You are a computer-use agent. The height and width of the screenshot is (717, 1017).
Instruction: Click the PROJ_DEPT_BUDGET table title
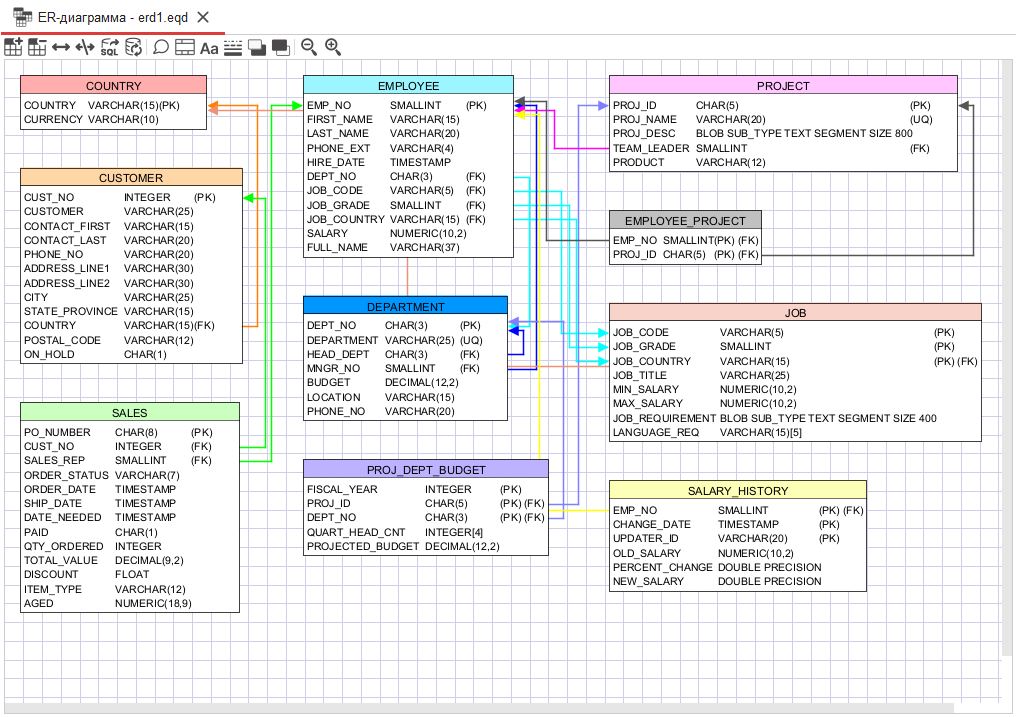(x=426, y=469)
